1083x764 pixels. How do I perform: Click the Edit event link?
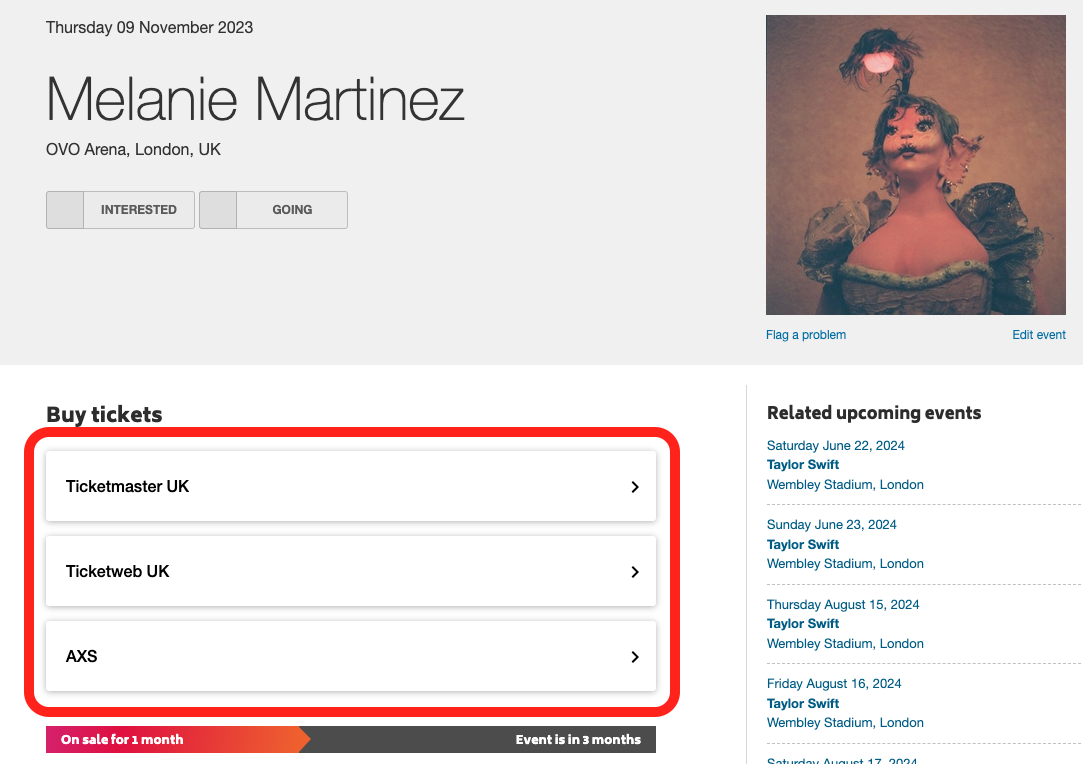click(x=1039, y=335)
